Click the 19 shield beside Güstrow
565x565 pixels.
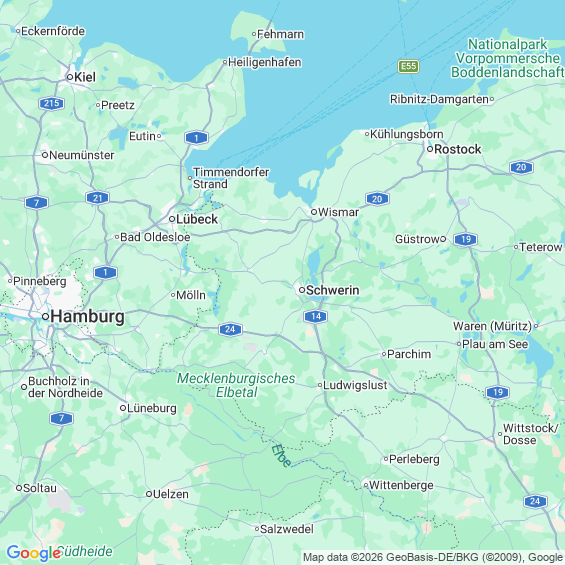point(466,239)
